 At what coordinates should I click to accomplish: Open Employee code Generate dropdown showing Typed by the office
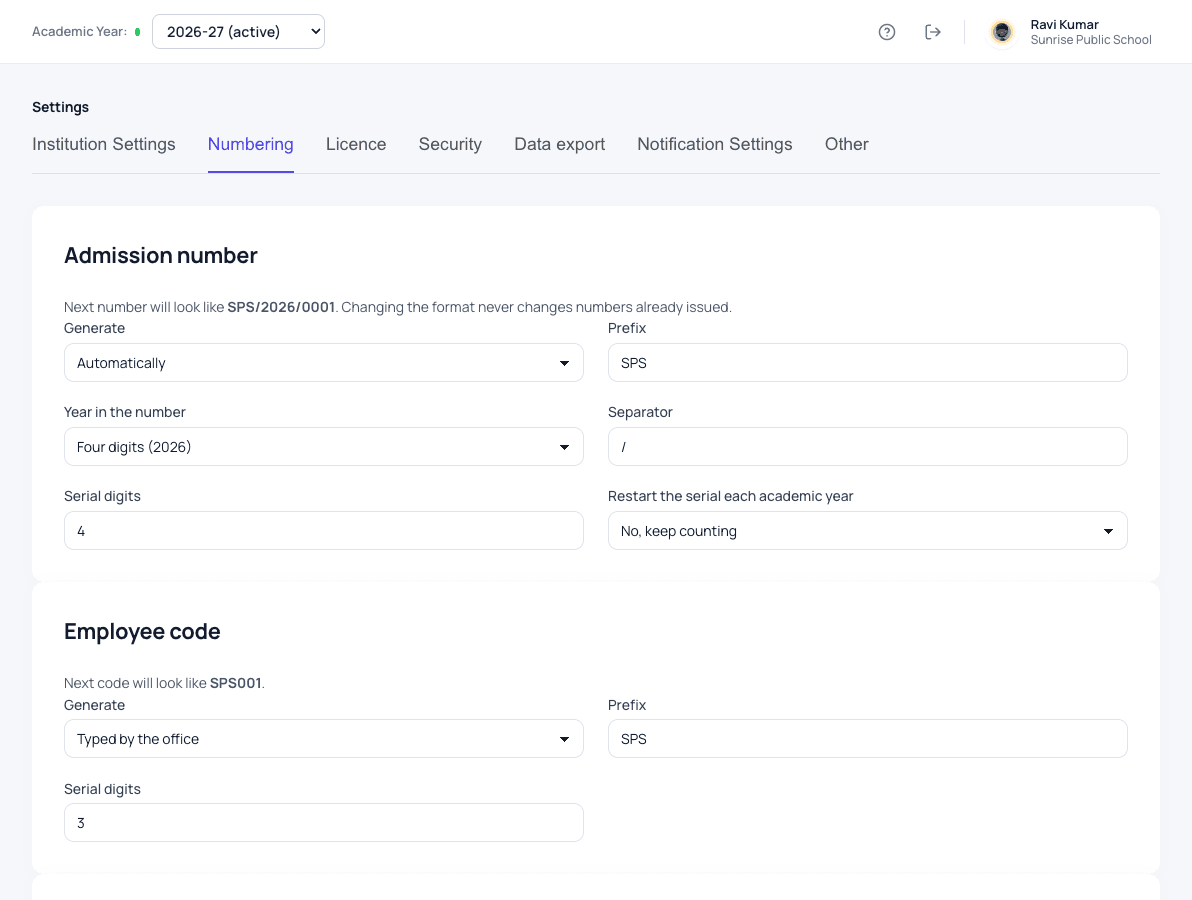pyautogui.click(x=324, y=739)
